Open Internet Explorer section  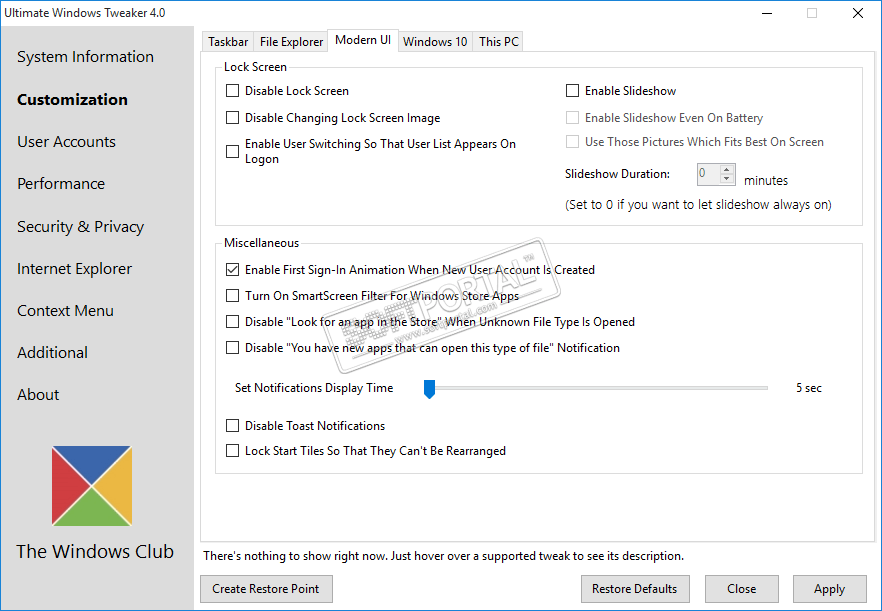(x=74, y=269)
